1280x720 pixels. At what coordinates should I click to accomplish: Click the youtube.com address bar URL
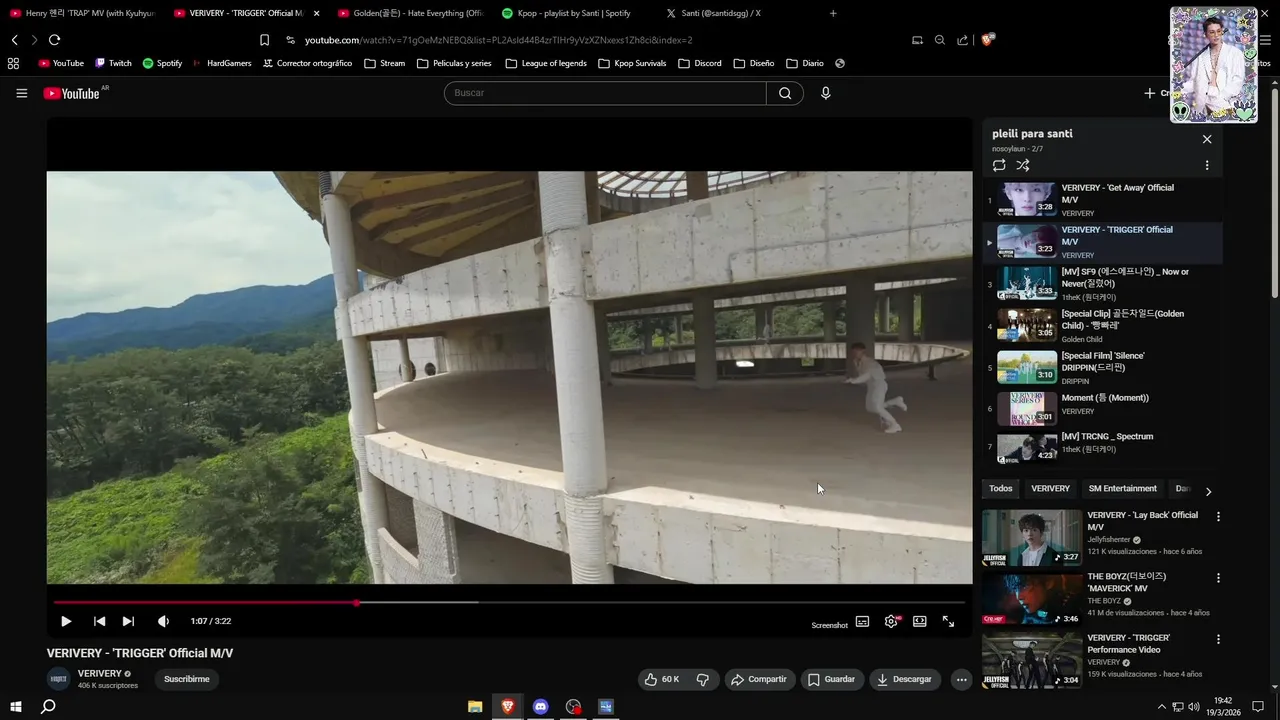click(x=498, y=40)
